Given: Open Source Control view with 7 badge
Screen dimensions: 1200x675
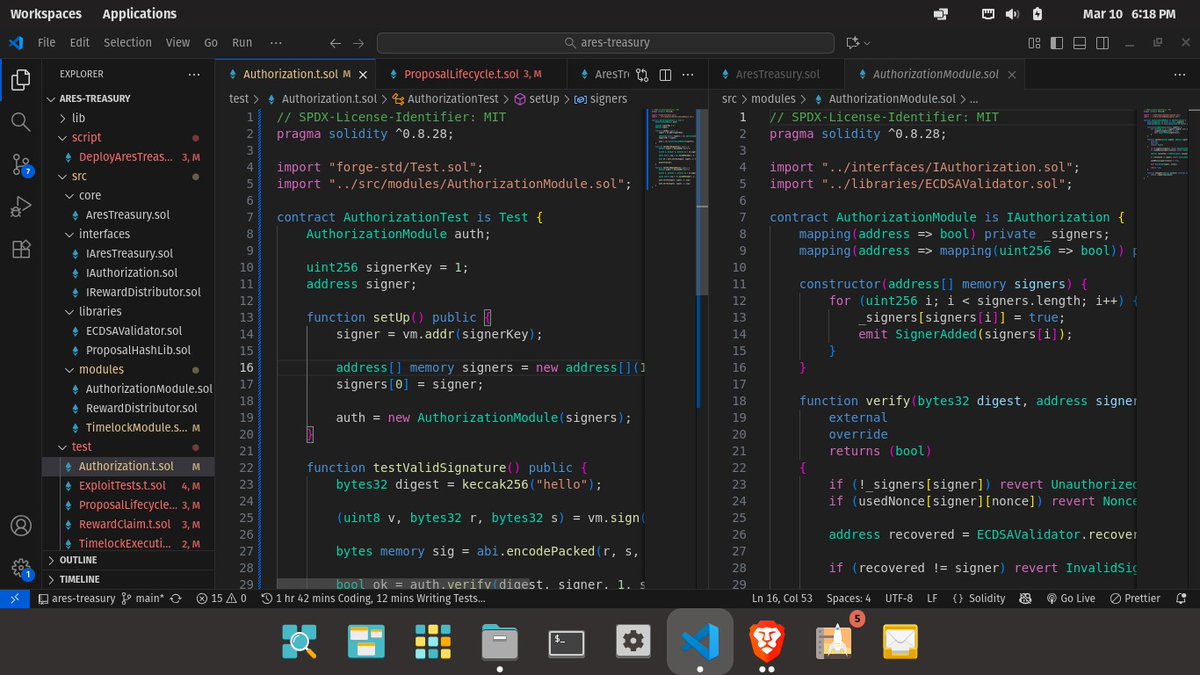Looking at the screenshot, I should (21, 165).
